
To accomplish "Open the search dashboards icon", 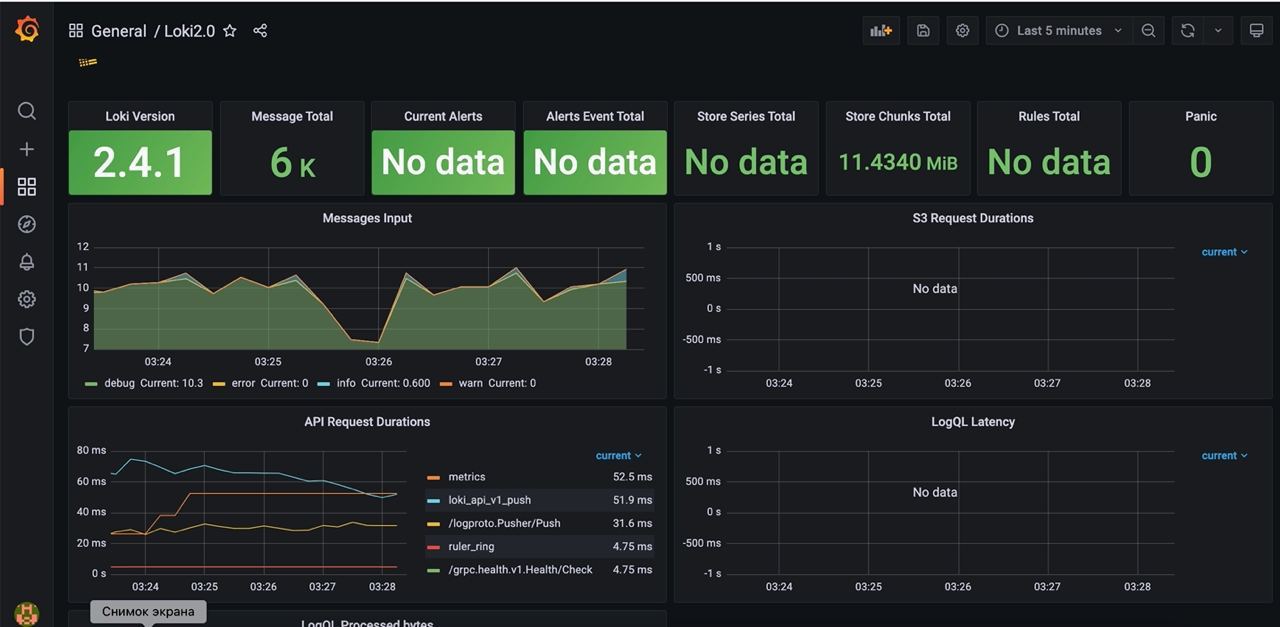I will (27, 111).
